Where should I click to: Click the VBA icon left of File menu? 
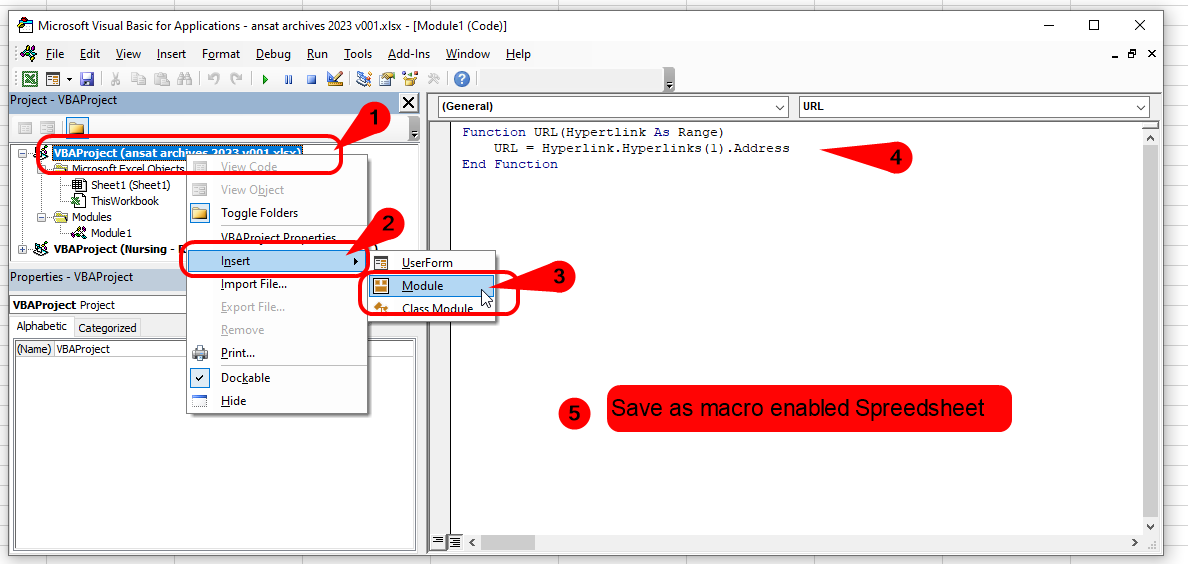click(x=30, y=54)
